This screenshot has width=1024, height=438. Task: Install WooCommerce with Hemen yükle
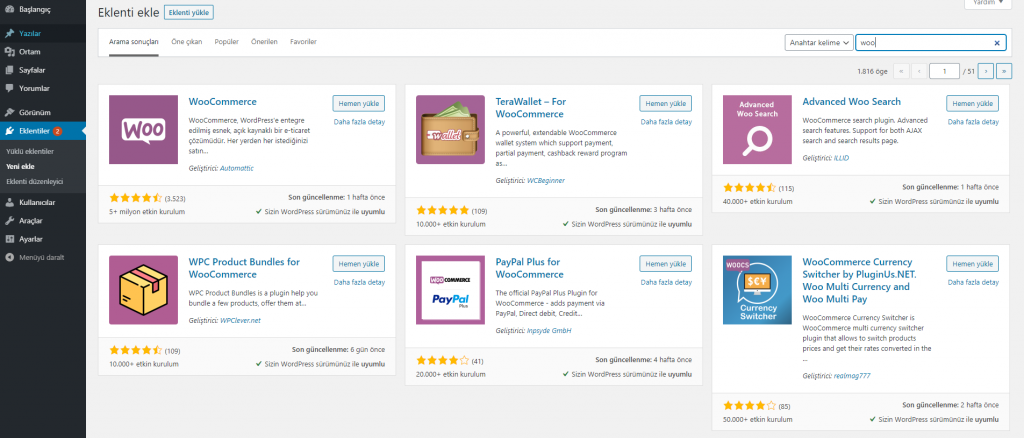(x=359, y=103)
